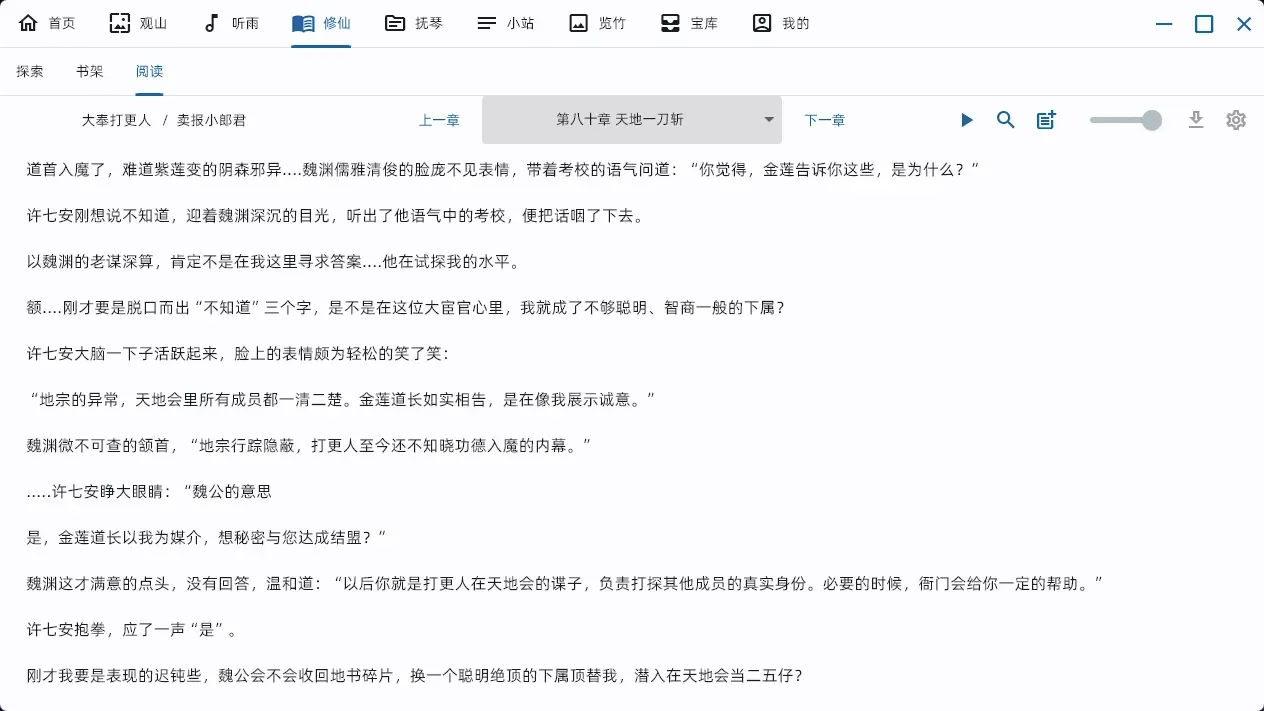Advance to the next chapter 下一章
Image resolution: width=1264 pixels, height=711 pixels.
tap(824, 119)
